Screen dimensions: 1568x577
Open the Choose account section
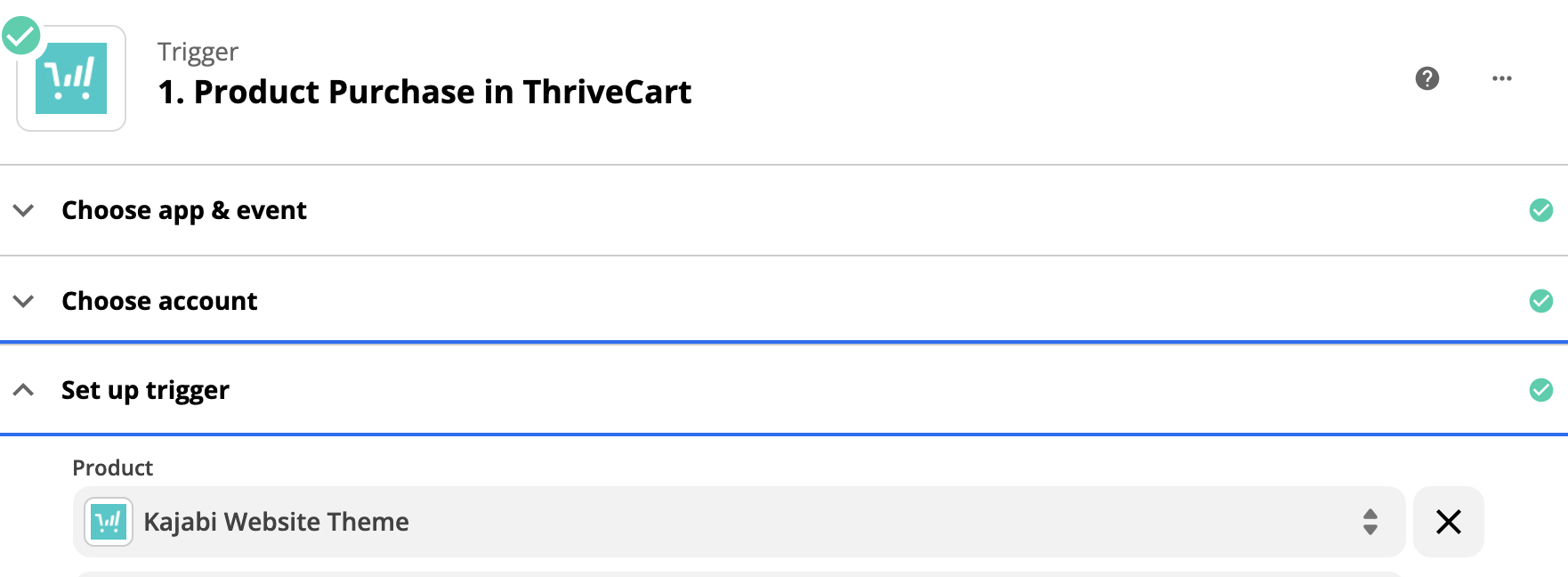click(159, 301)
